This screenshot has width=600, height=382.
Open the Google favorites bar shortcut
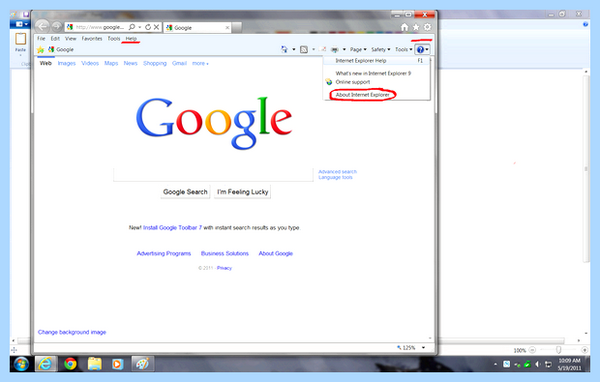pos(61,49)
